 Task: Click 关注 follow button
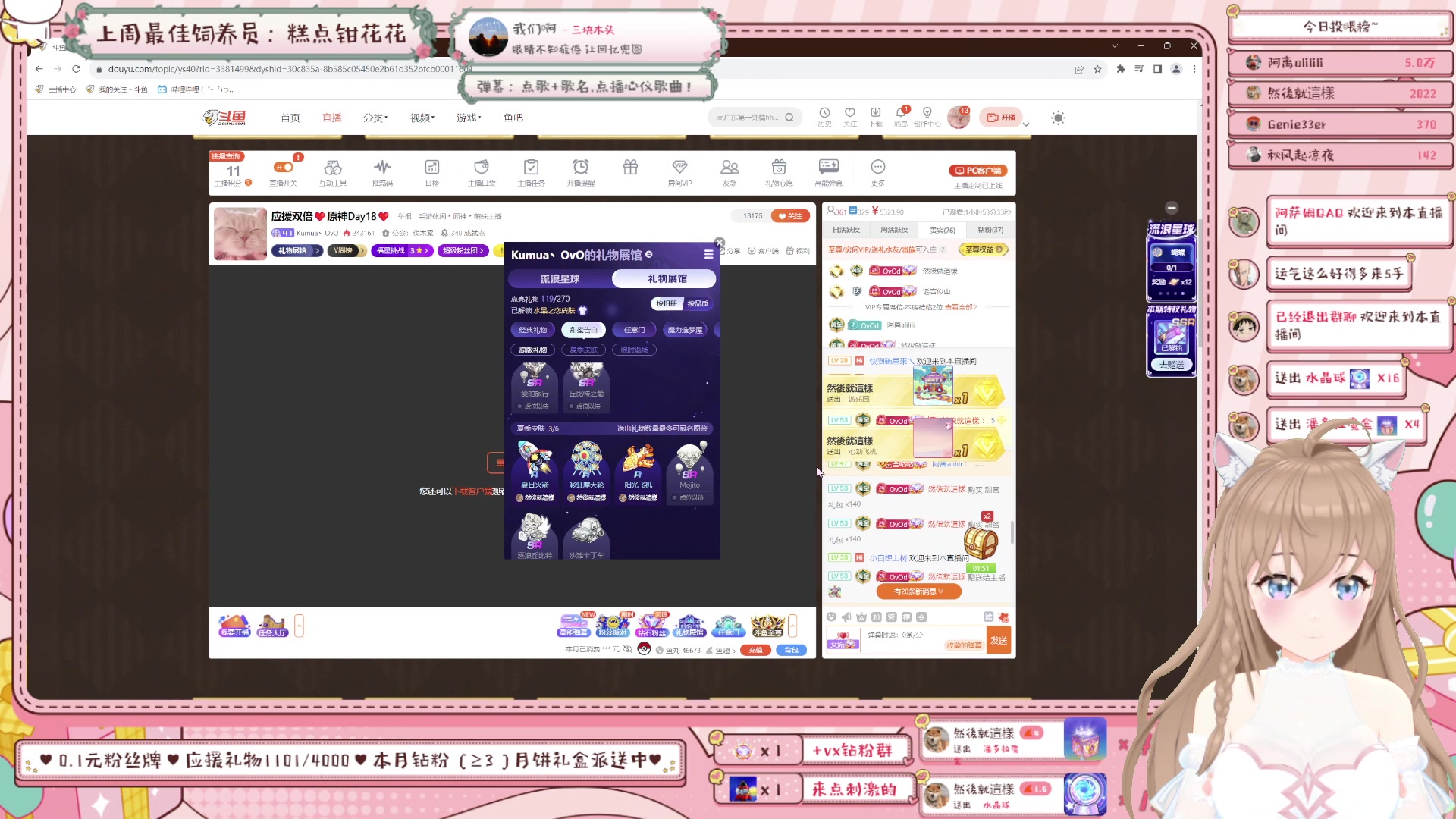(790, 216)
